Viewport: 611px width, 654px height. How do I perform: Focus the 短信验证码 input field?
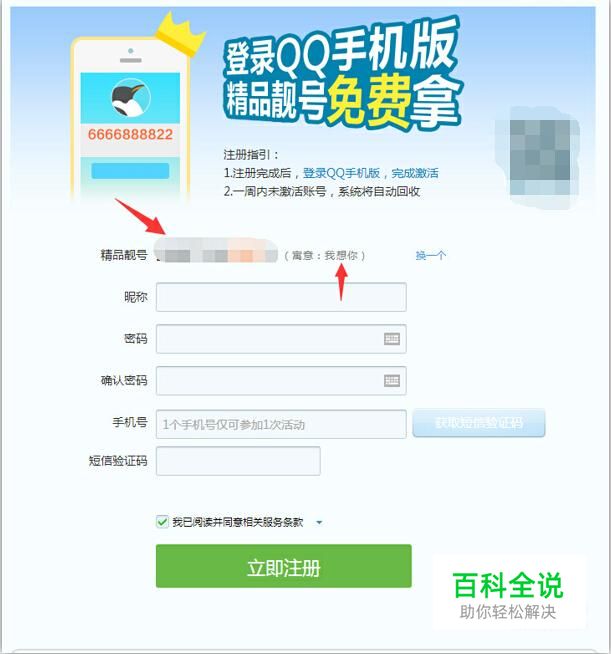click(x=238, y=461)
